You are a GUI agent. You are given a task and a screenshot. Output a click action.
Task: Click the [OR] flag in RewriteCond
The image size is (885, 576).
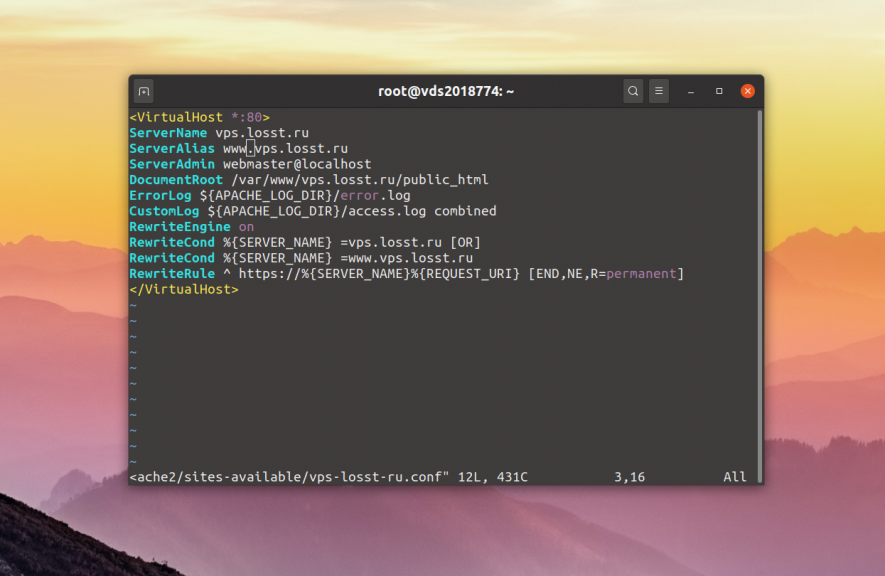(467, 243)
